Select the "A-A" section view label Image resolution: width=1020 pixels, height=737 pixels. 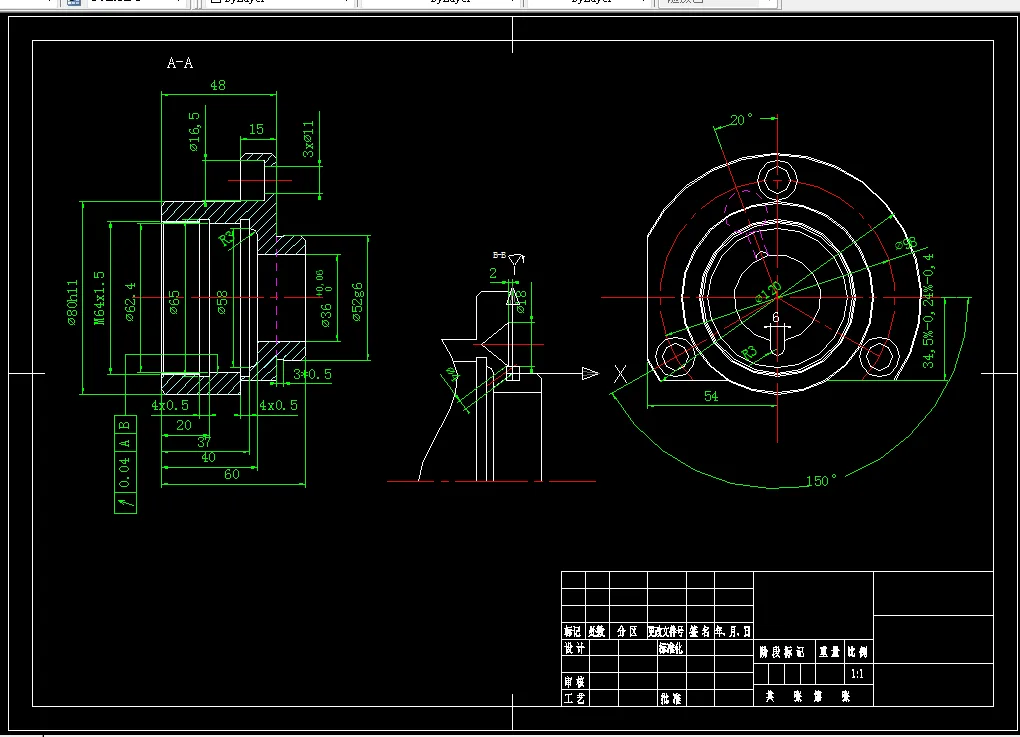click(180, 63)
